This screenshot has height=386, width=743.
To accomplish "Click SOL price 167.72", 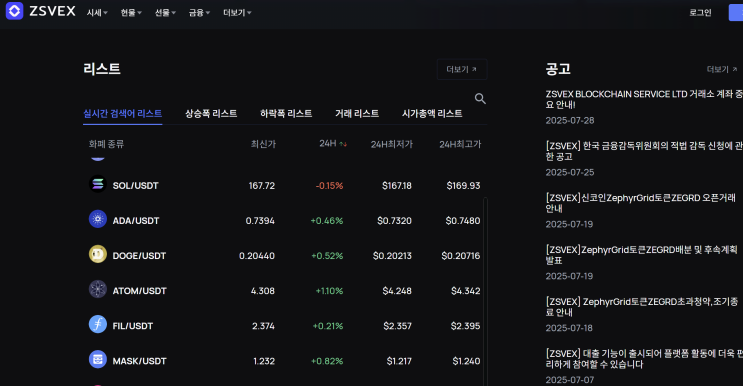I will [262, 186].
